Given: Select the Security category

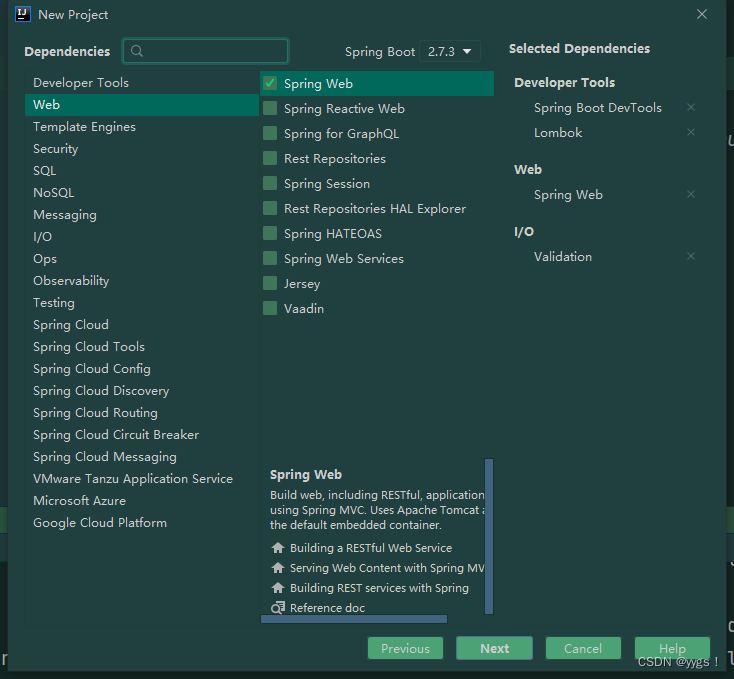Looking at the screenshot, I should (142, 149).
